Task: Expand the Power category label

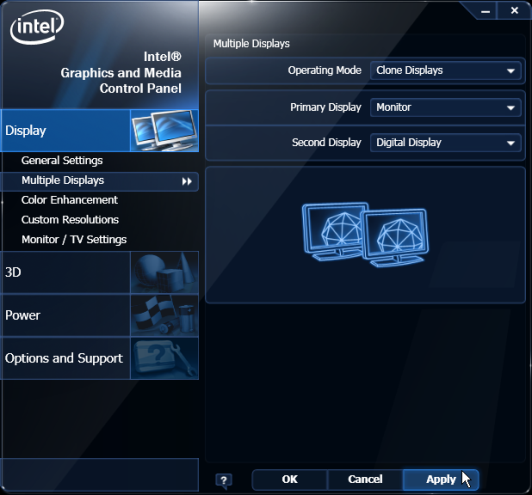Action: click(23, 315)
